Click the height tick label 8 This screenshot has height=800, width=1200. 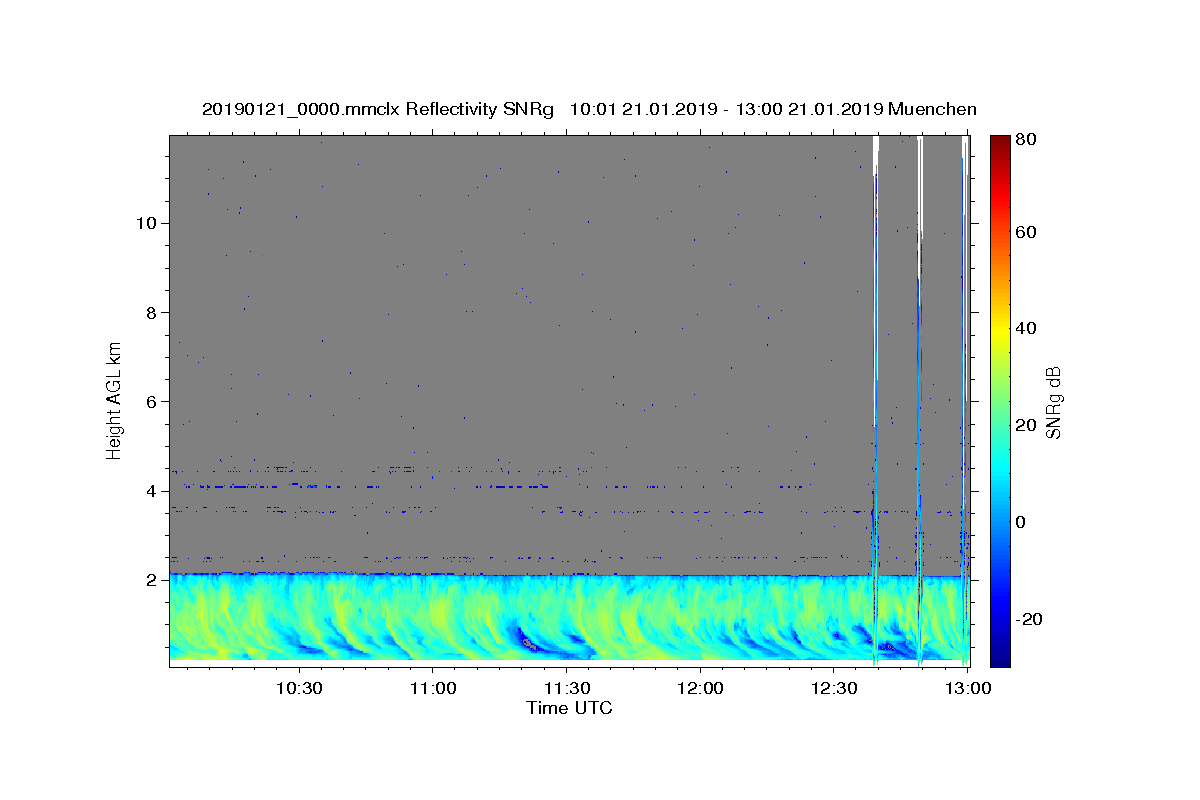153,312
